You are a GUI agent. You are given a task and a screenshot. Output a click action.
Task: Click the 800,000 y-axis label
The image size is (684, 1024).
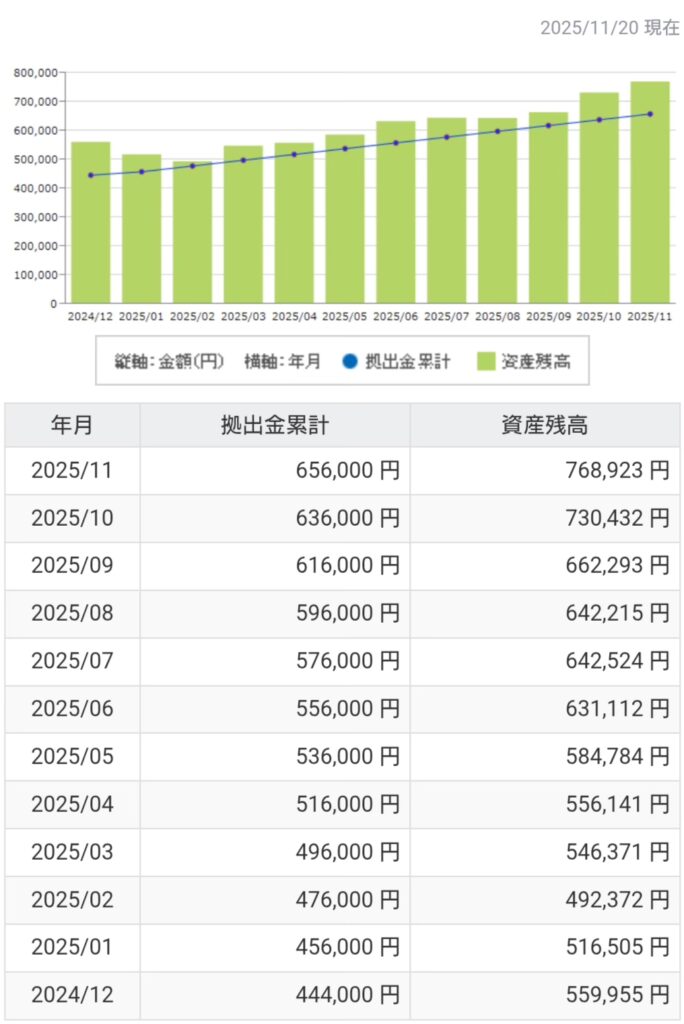click(x=35, y=73)
